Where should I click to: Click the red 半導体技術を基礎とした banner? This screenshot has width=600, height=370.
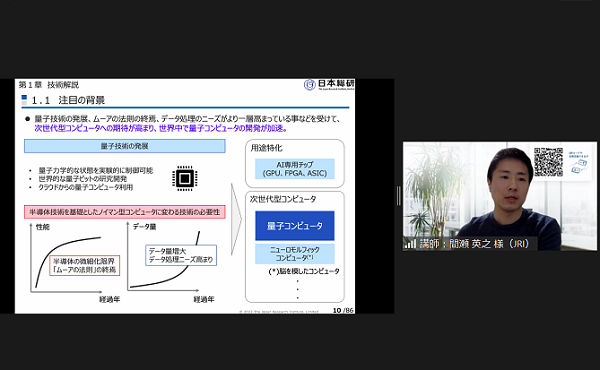click(x=125, y=212)
